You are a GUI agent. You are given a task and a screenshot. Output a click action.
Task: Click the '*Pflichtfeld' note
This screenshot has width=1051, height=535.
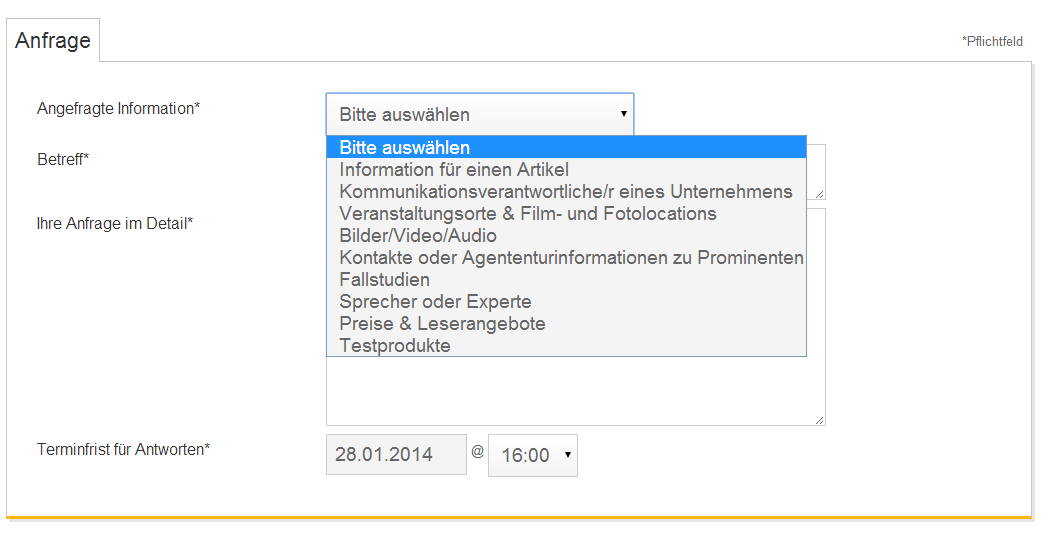[992, 42]
